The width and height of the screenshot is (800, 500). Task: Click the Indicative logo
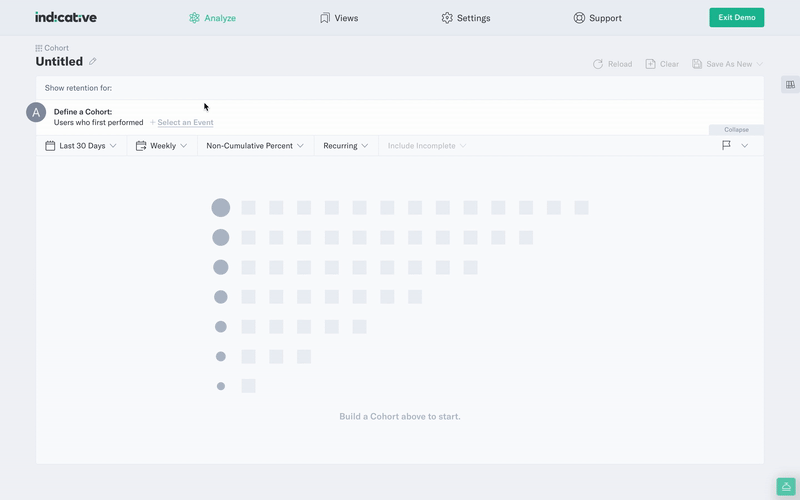coord(66,17)
